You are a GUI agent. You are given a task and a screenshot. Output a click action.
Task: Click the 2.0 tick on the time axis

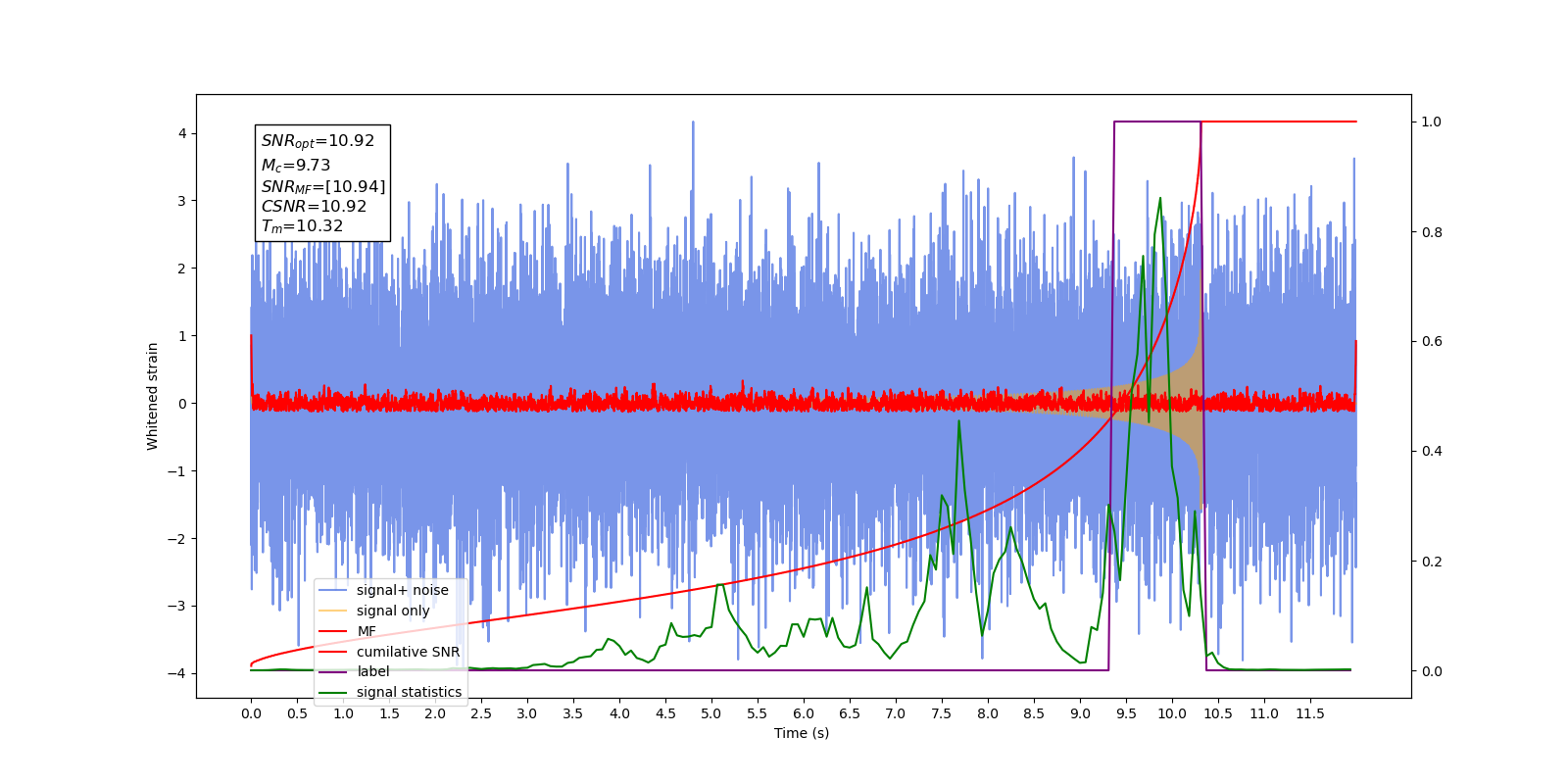(435, 713)
